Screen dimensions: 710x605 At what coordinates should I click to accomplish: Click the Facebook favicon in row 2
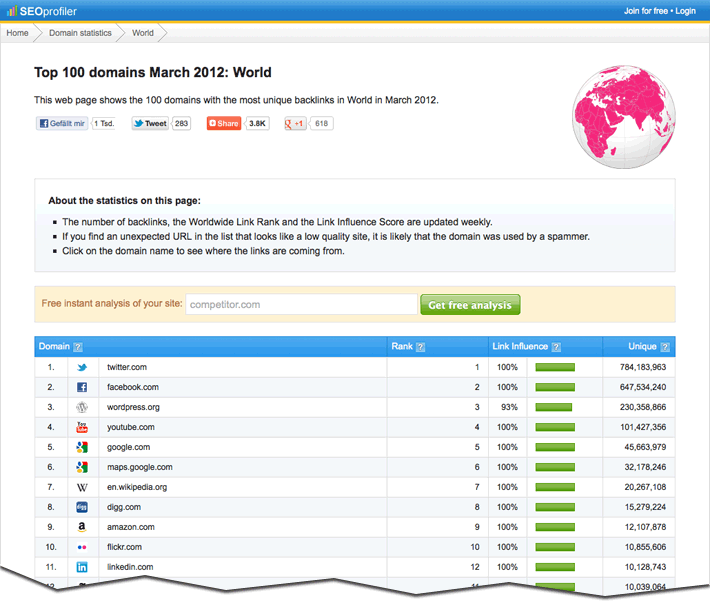(82, 387)
